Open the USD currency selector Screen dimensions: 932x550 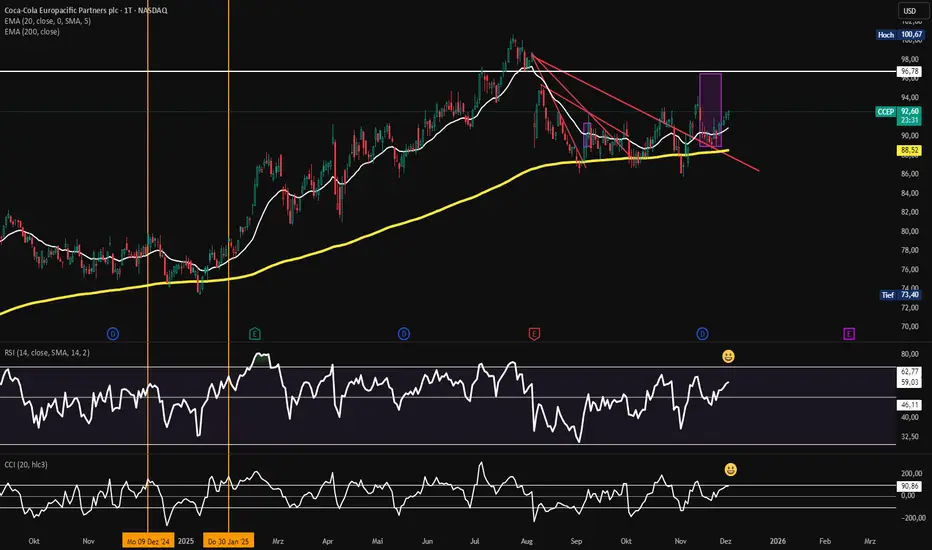(910, 11)
